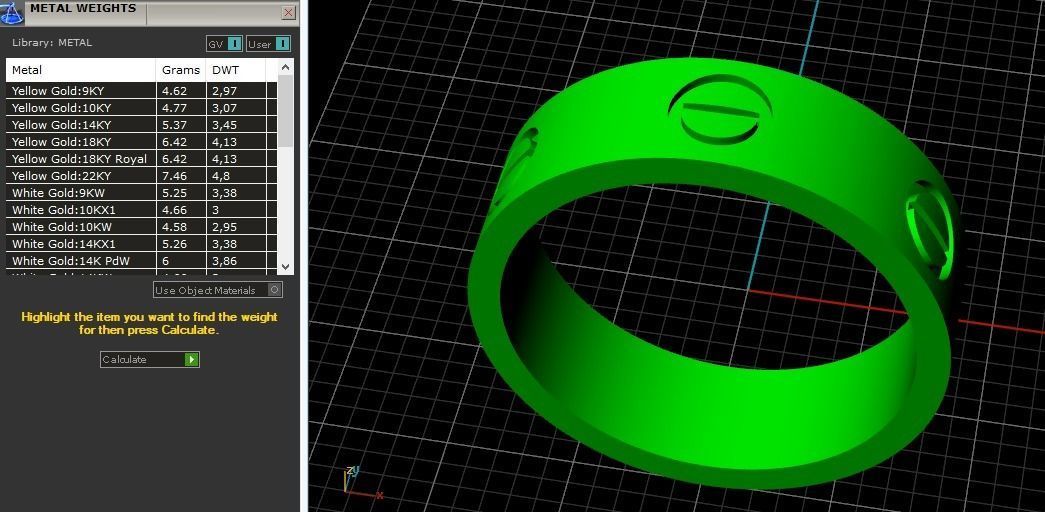Click the metal list scrollbar thumb
Screen dimensions: 1045x512
tap(285, 111)
